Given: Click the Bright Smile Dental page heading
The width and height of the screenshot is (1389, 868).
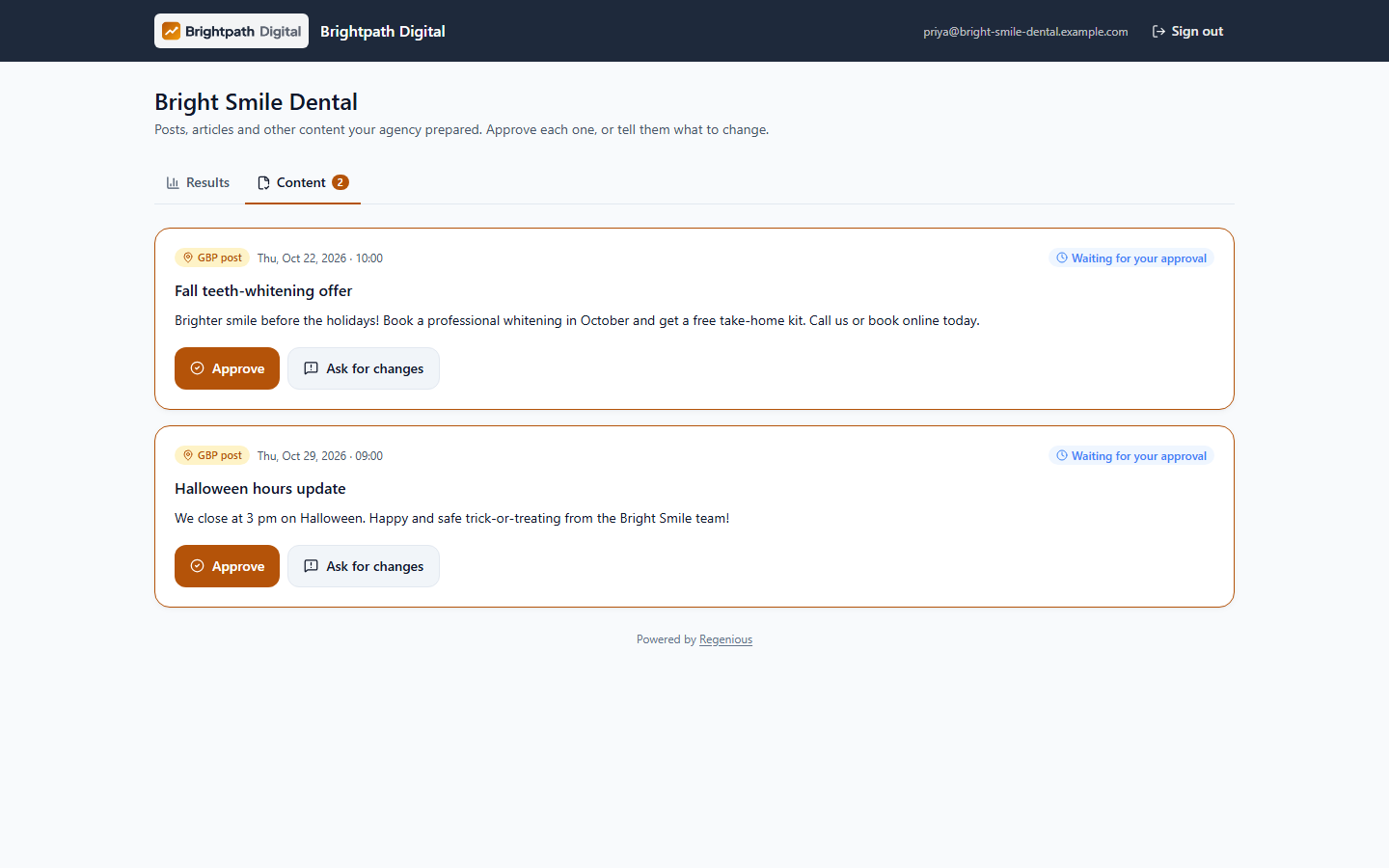Looking at the screenshot, I should point(256,102).
